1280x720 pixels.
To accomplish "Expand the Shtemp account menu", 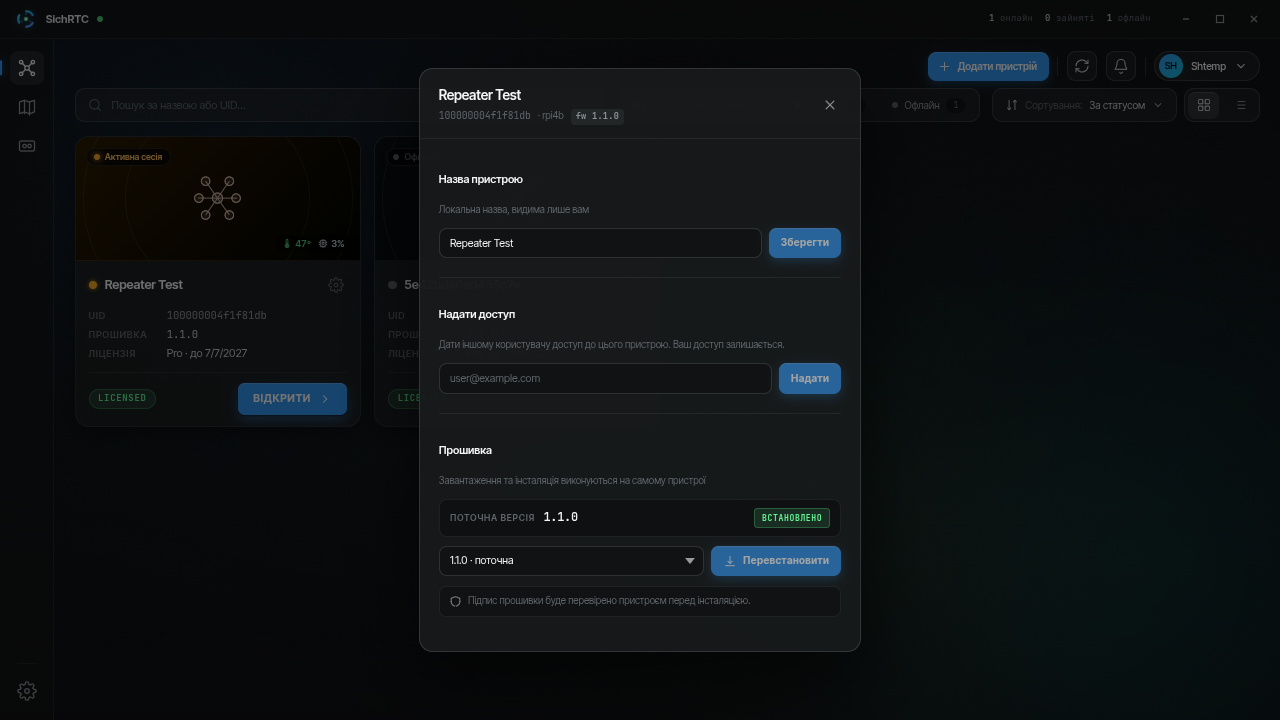I will click(x=1207, y=66).
